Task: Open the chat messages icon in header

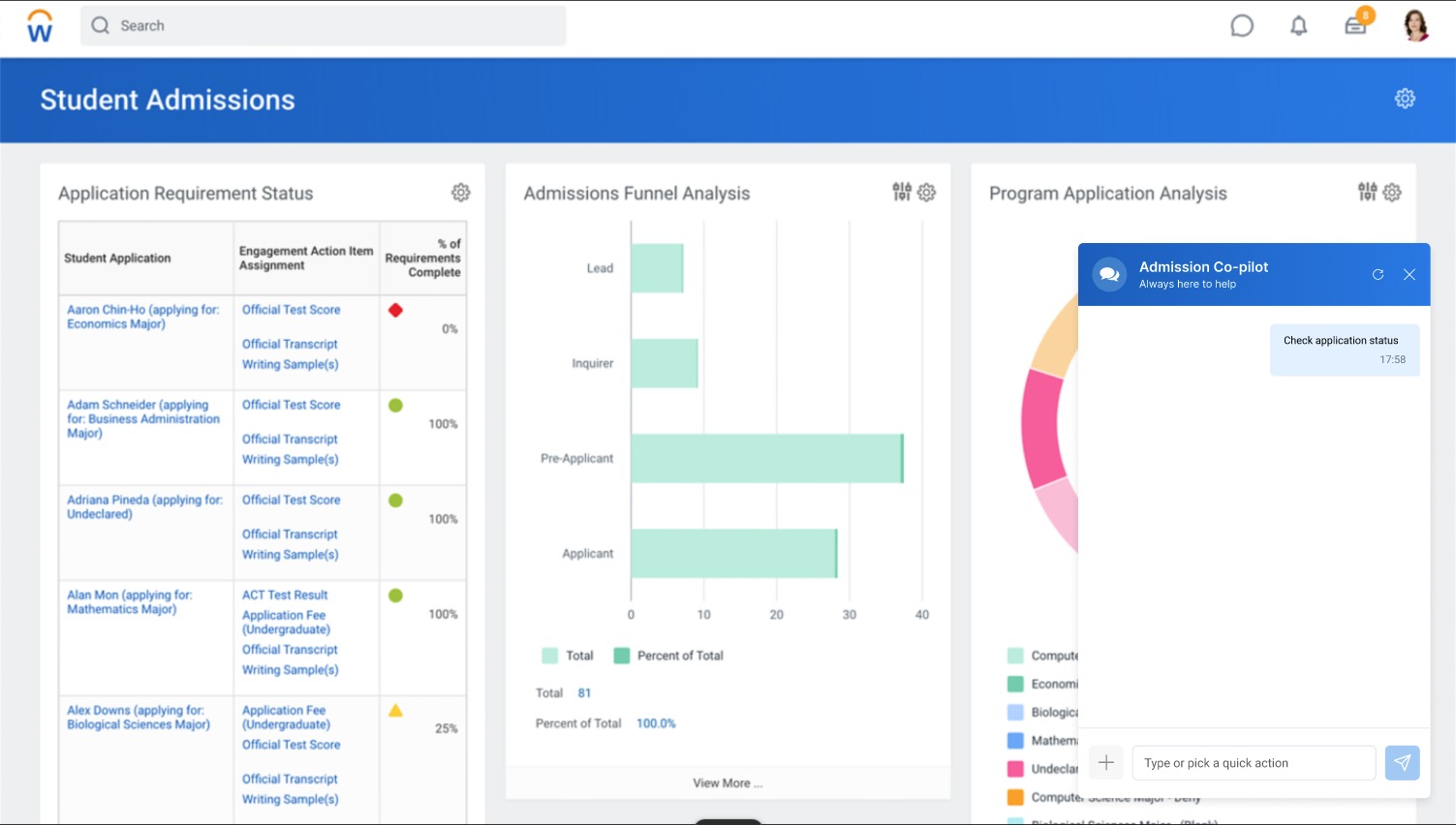Action: point(1241,26)
